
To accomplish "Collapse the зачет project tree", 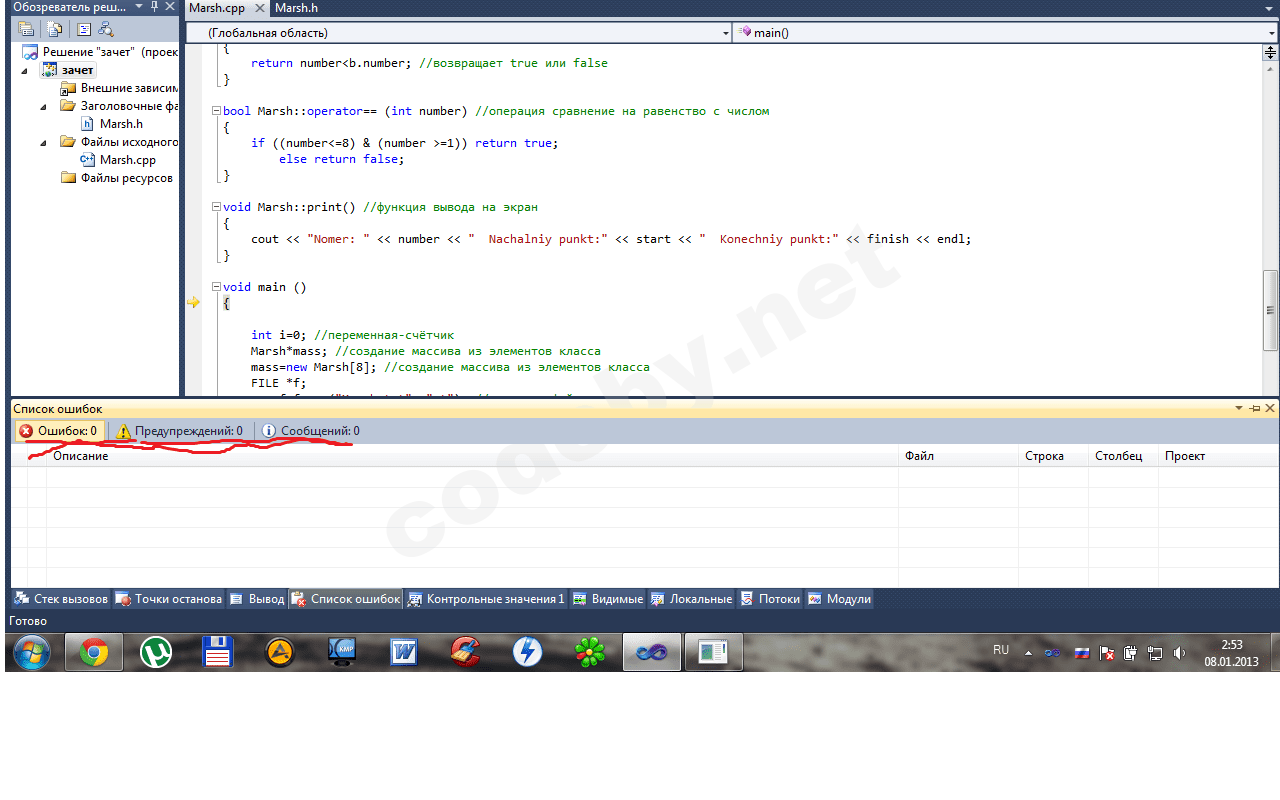I will pos(25,71).
